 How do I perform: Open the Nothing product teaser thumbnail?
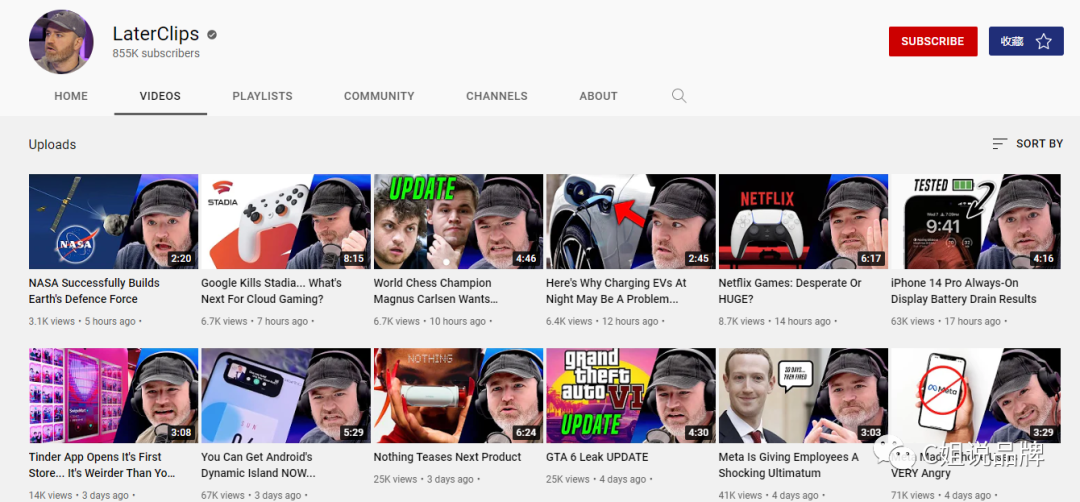tap(458, 395)
